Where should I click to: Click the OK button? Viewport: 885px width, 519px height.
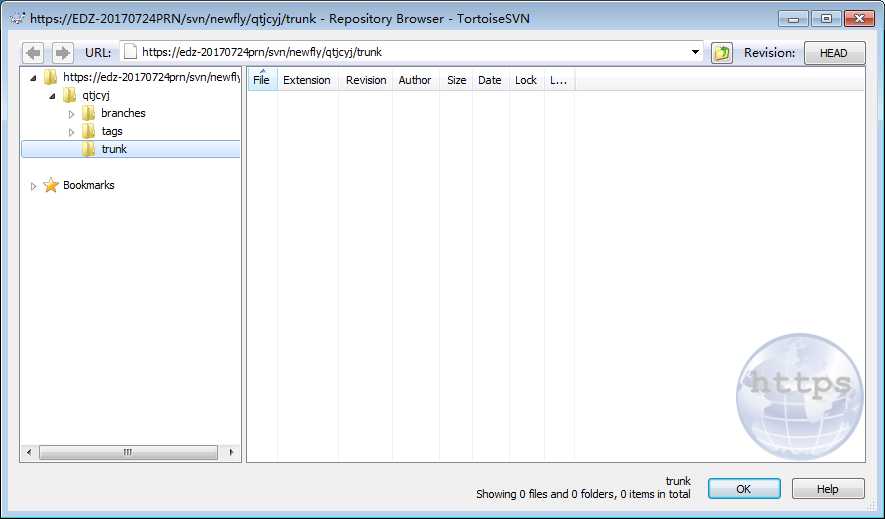pyautogui.click(x=744, y=489)
